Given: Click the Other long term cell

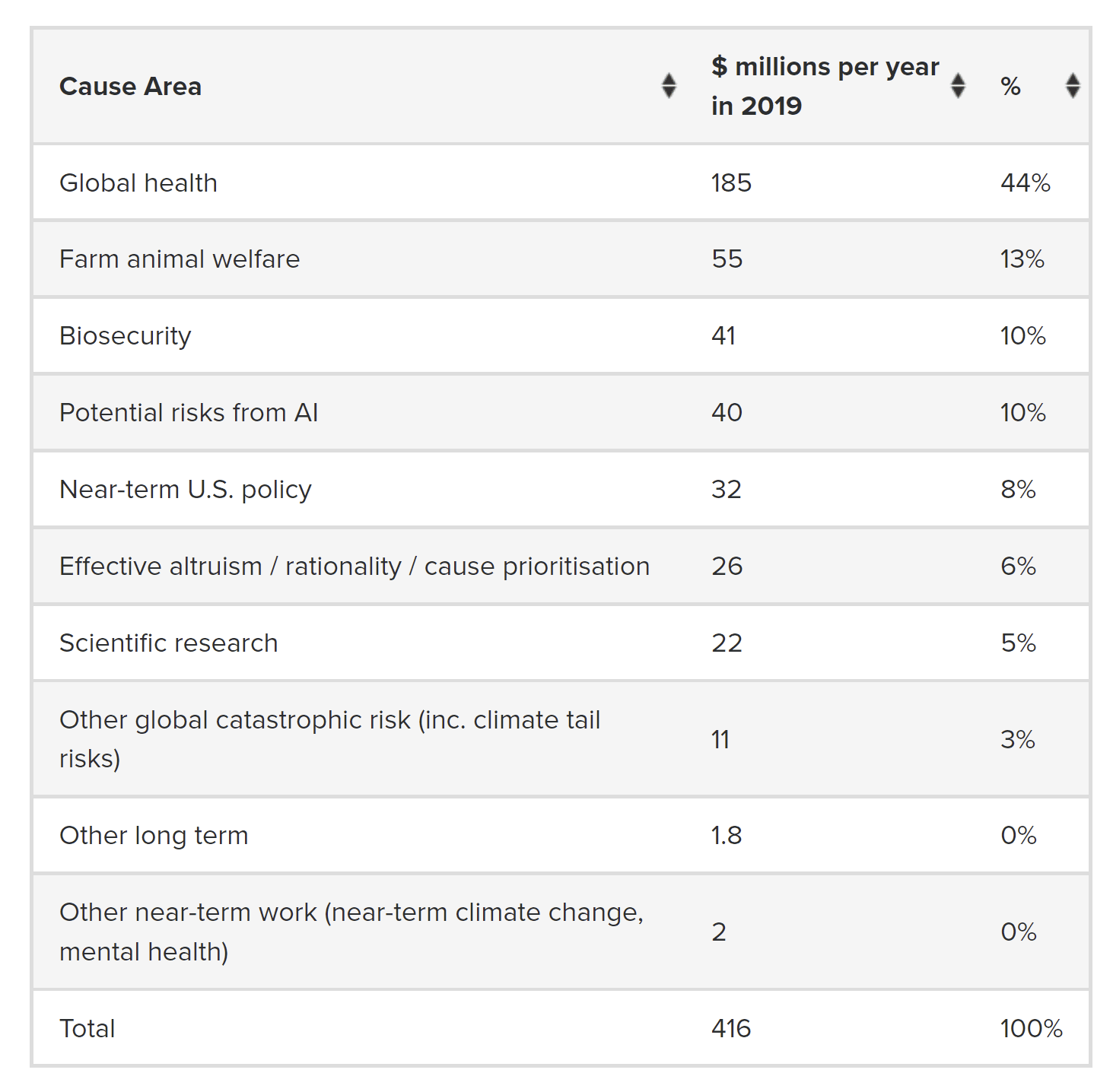Looking at the screenshot, I should click(154, 836).
